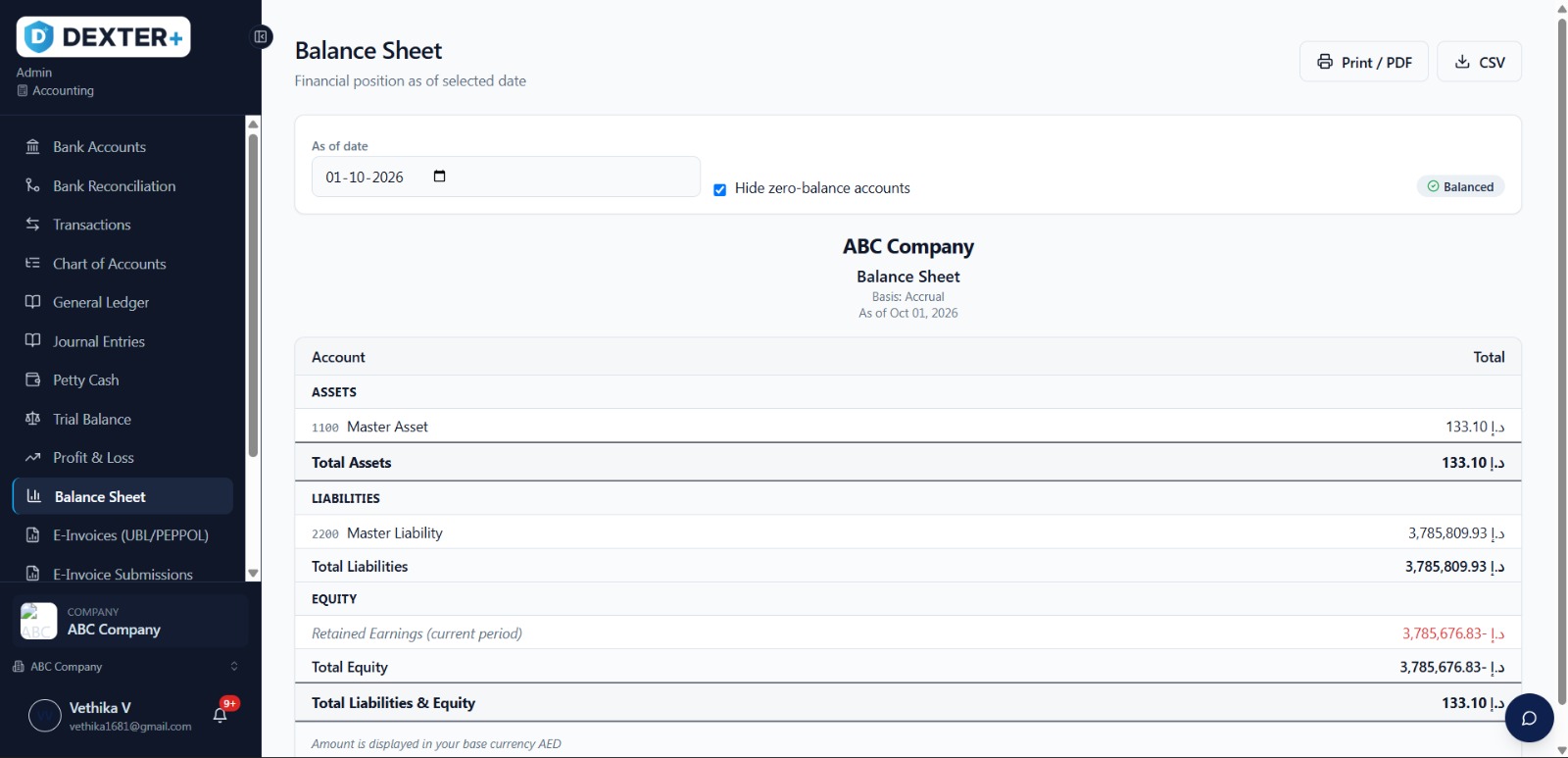Collapse the sidebar with the panel icon
The height and width of the screenshot is (758, 1568).
pyautogui.click(x=261, y=37)
